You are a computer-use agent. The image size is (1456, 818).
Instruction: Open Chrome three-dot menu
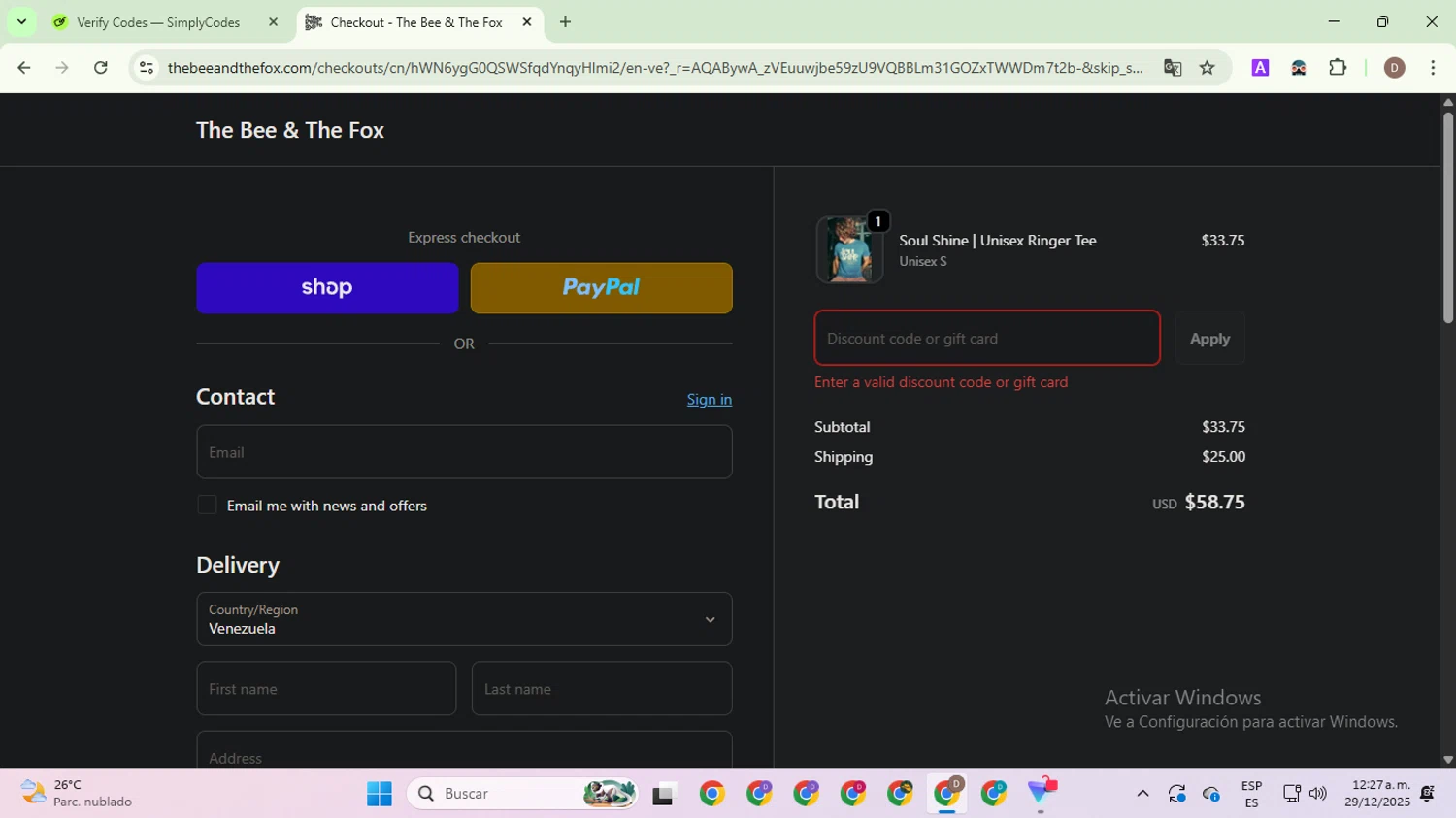coord(1433,68)
